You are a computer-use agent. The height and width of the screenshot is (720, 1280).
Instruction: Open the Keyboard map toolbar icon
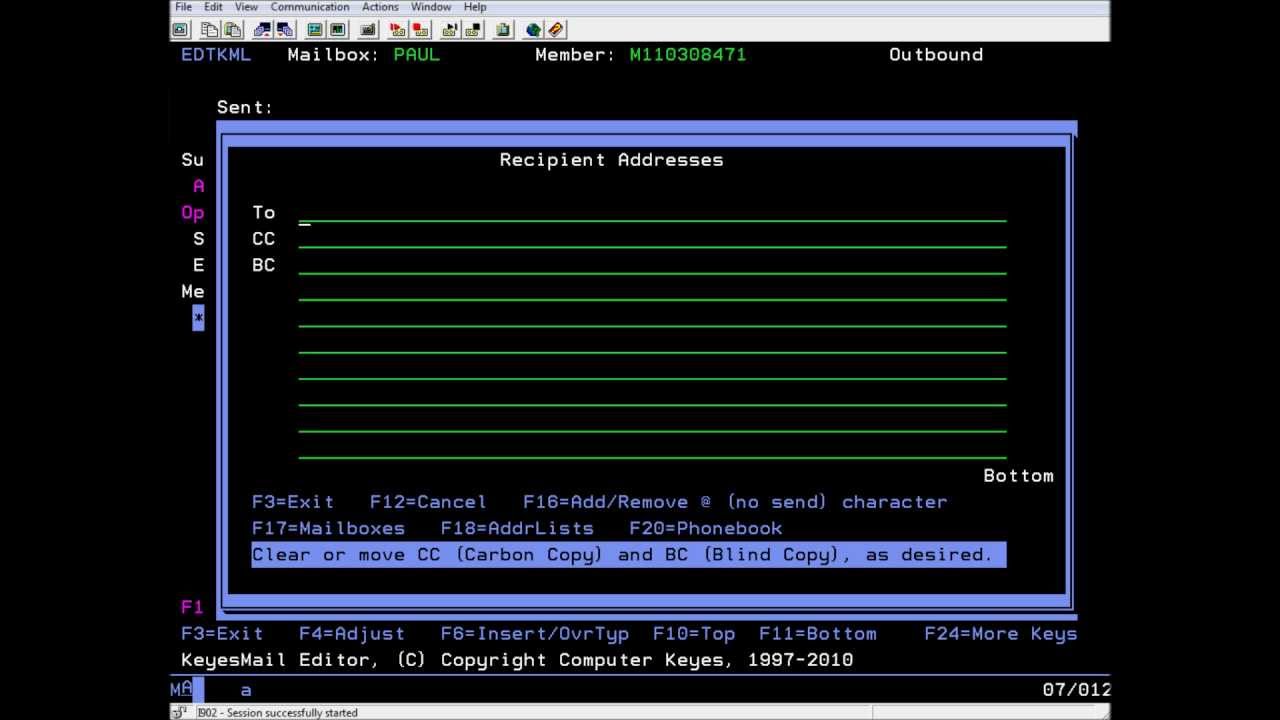tap(368, 30)
